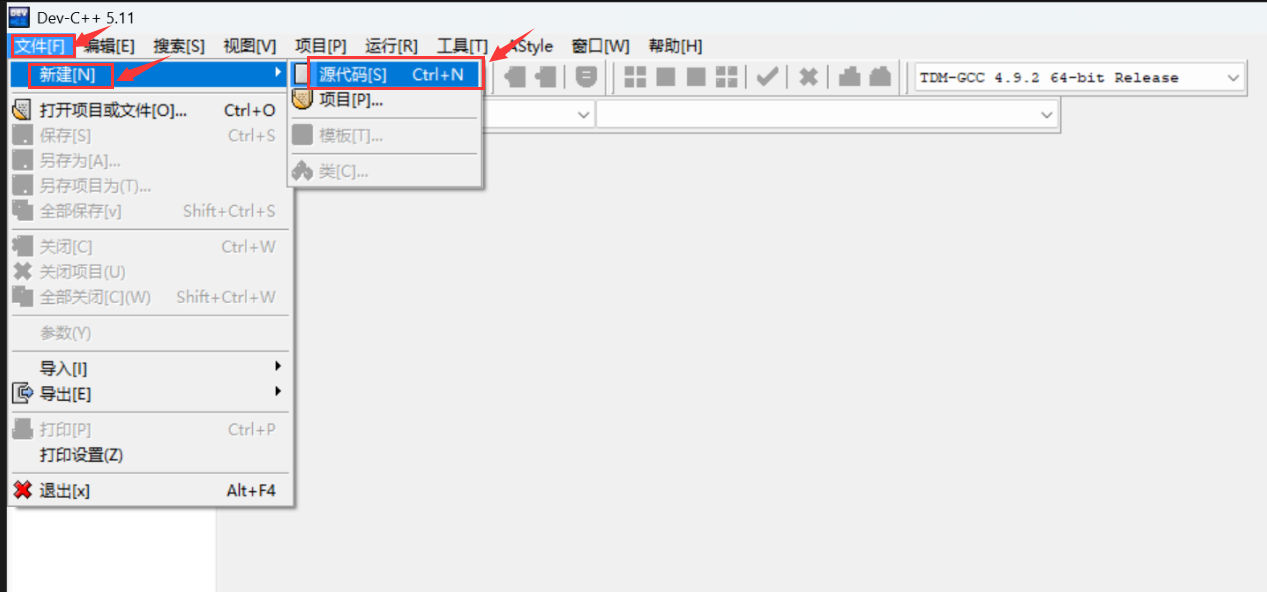Select 退出[x] to exit Dev-C++

pyautogui.click(x=150, y=491)
